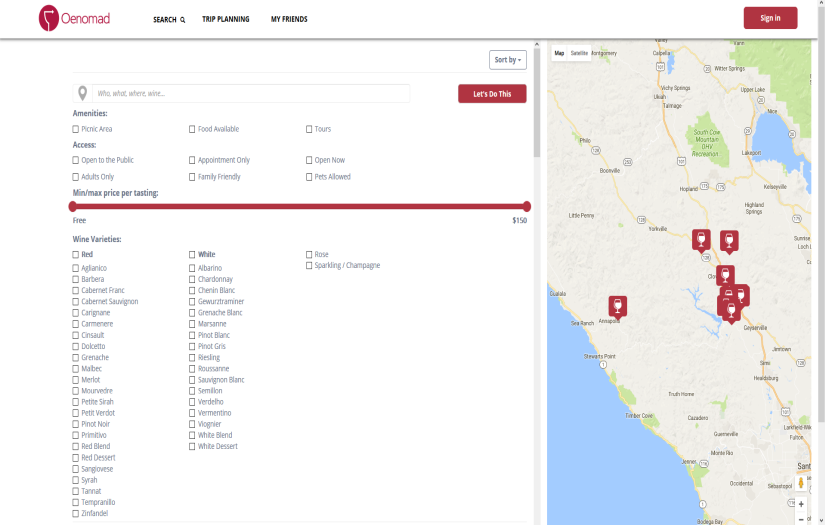Screen dimensions: 825x525
Task: Check Open to the Public
Action: [x=76, y=160]
